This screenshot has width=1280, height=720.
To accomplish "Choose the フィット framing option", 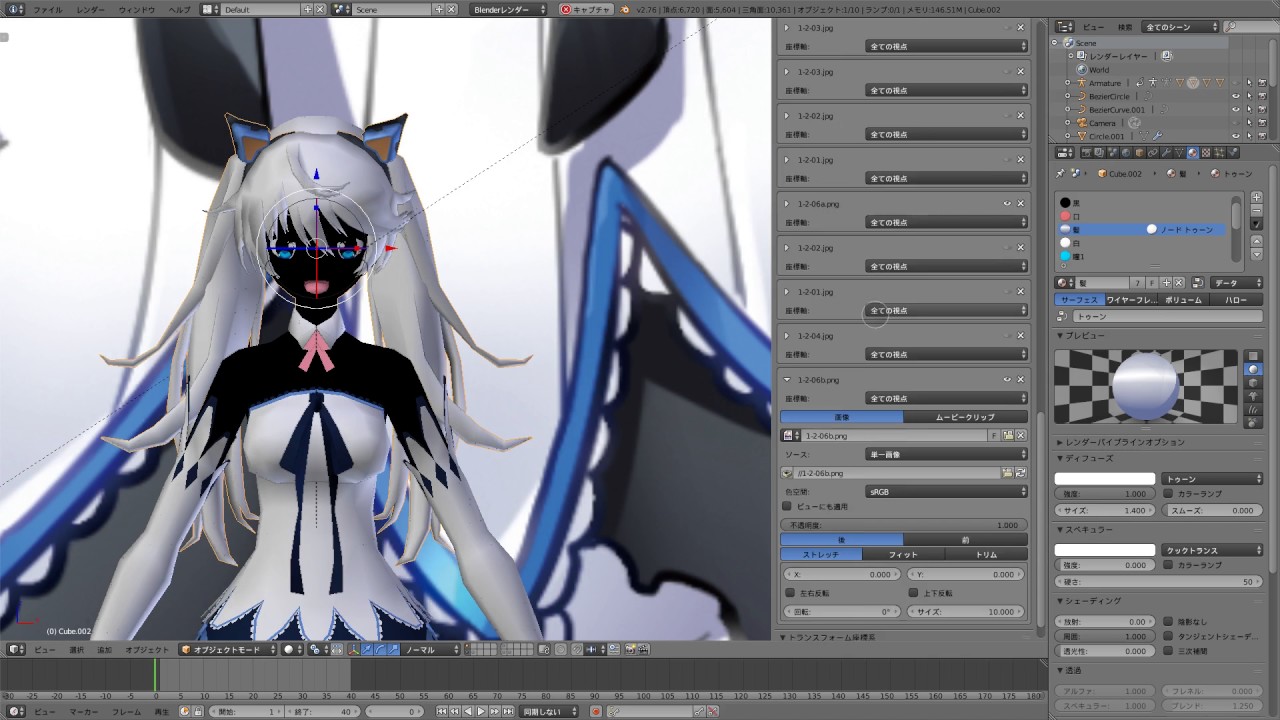I will point(903,554).
